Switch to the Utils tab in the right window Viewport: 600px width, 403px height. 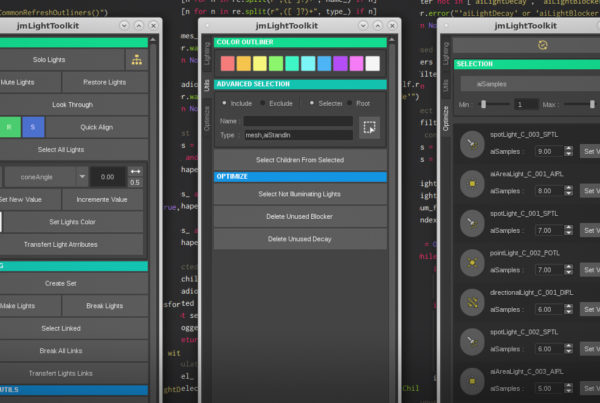pyautogui.click(x=445, y=85)
